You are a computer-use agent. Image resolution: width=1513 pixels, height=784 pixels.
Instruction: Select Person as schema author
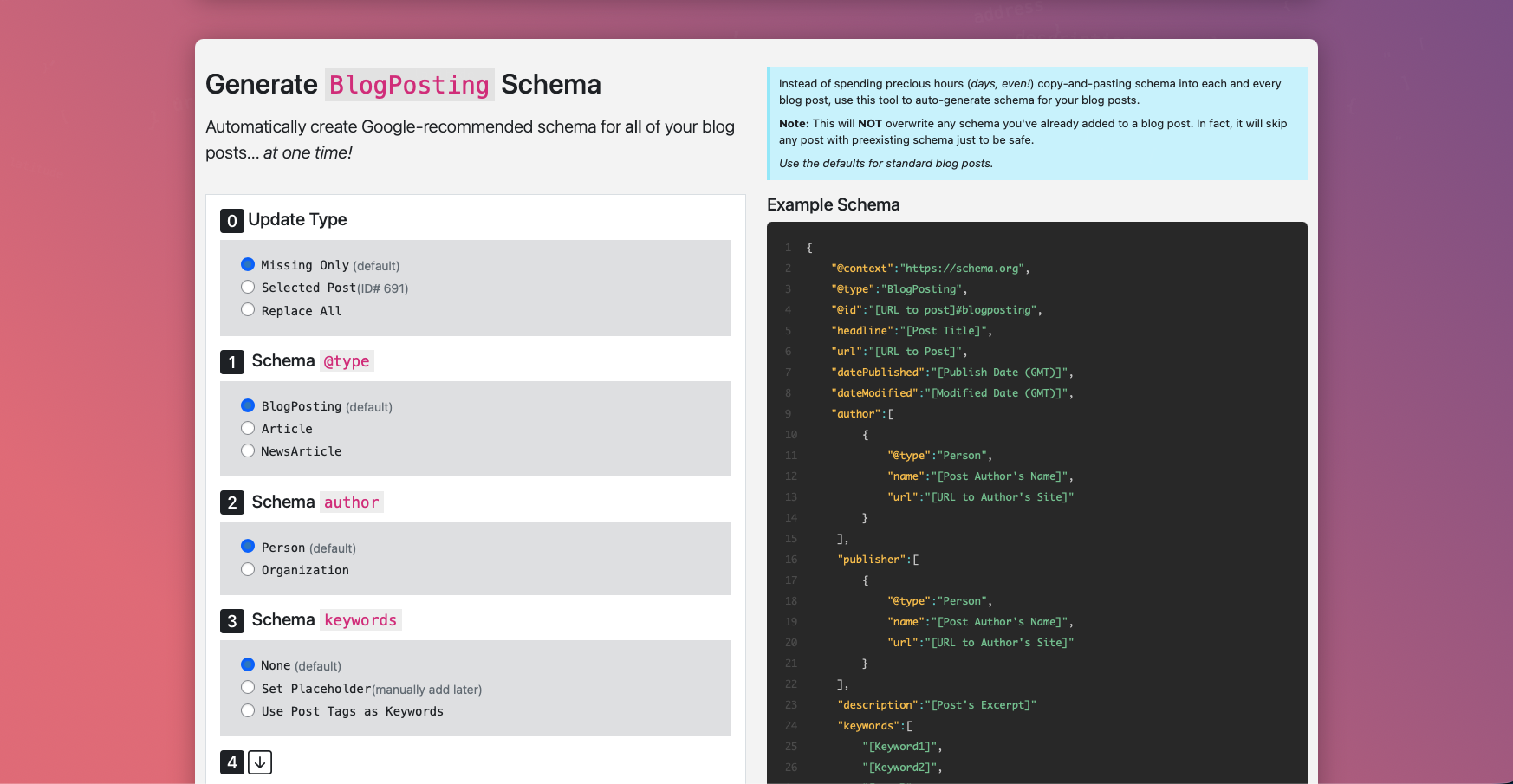point(248,546)
